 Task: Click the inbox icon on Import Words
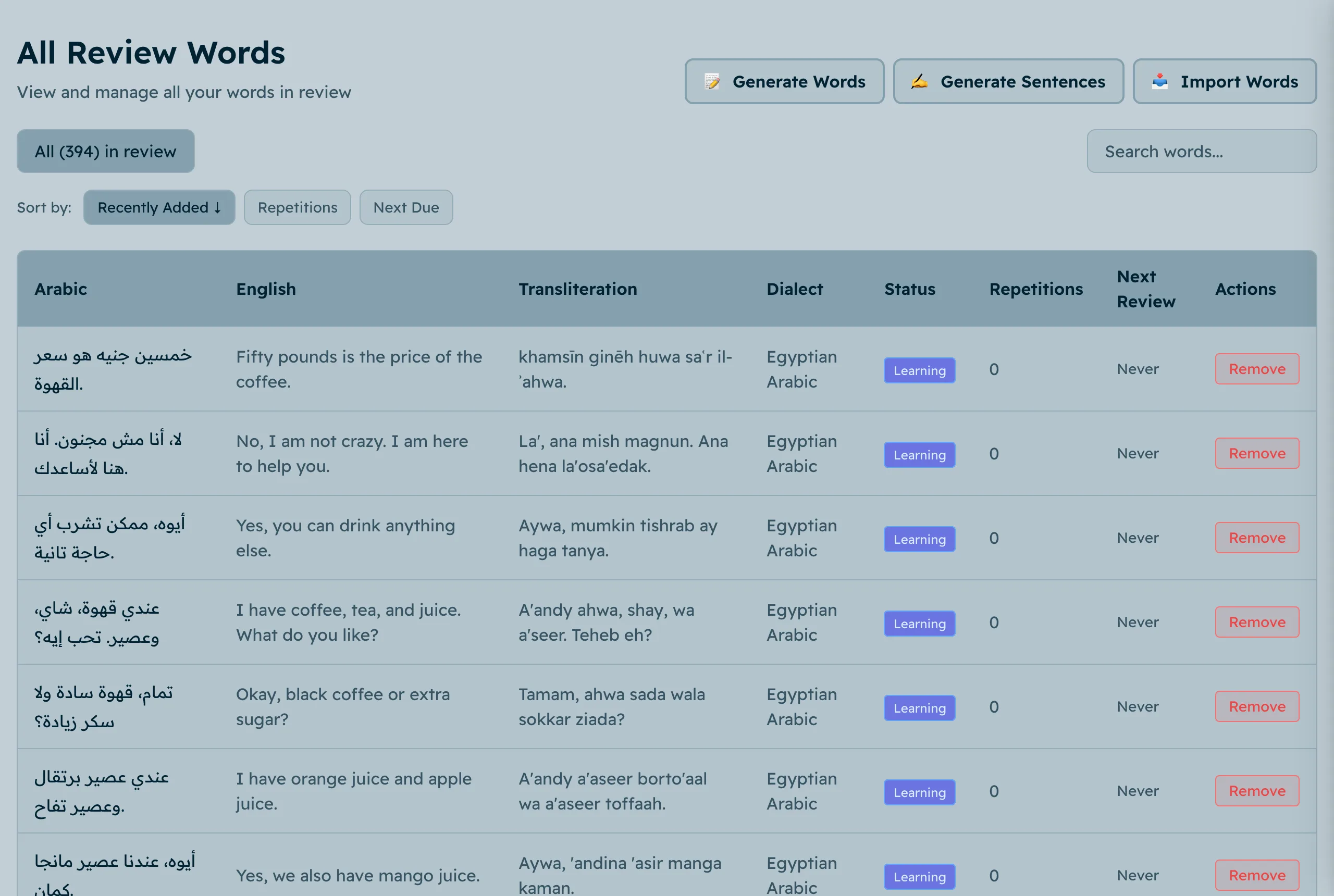click(x=1159, y=81)
